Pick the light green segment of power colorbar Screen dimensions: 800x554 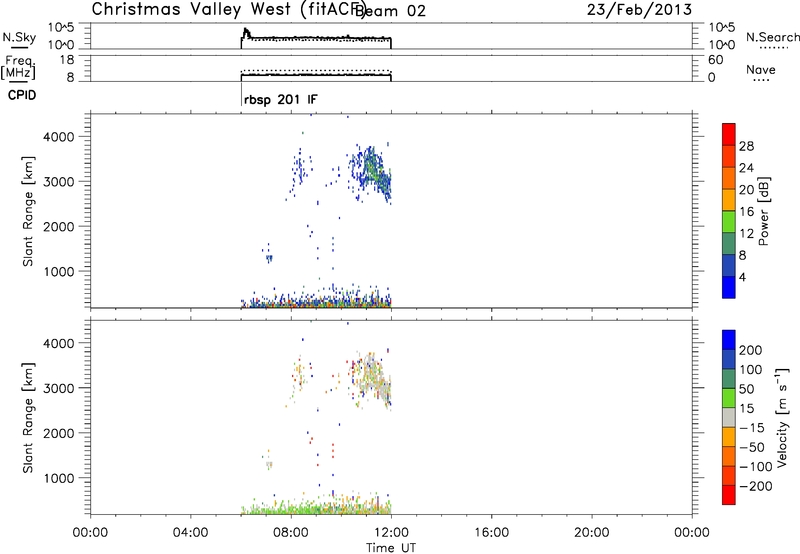click(729, 222)
